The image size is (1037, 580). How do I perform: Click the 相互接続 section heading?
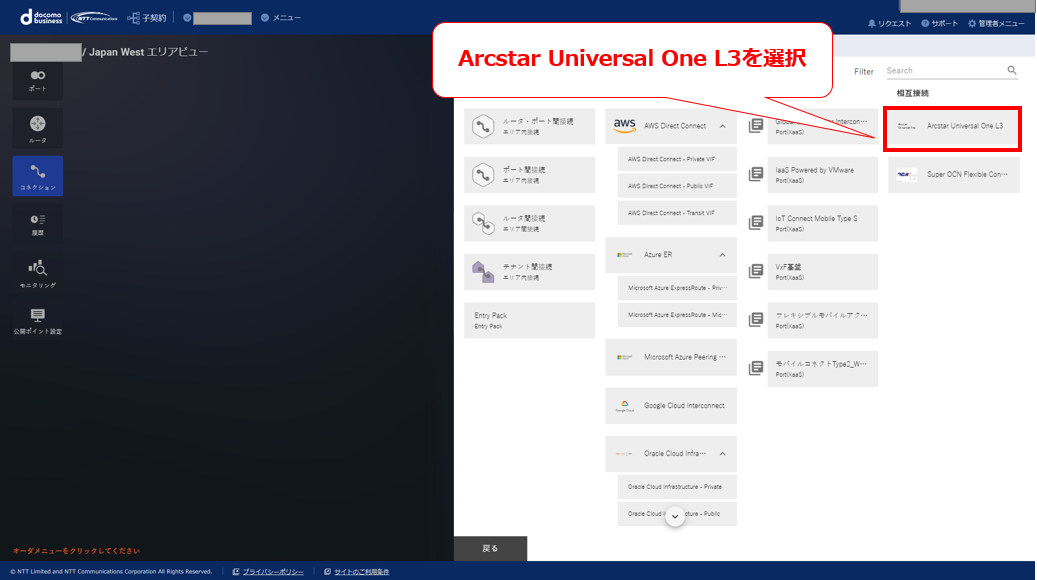tap(913, 93)
